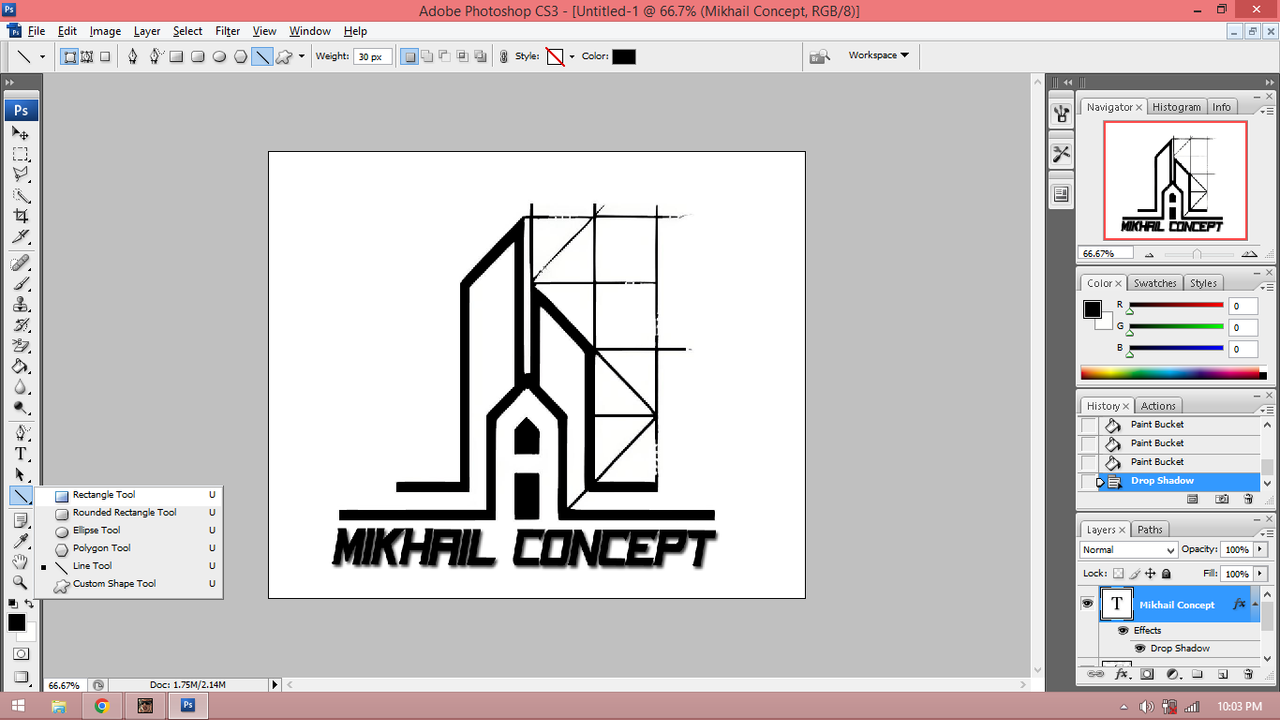
Task: Click the options bar Color swatch
Action: point(623,57)
